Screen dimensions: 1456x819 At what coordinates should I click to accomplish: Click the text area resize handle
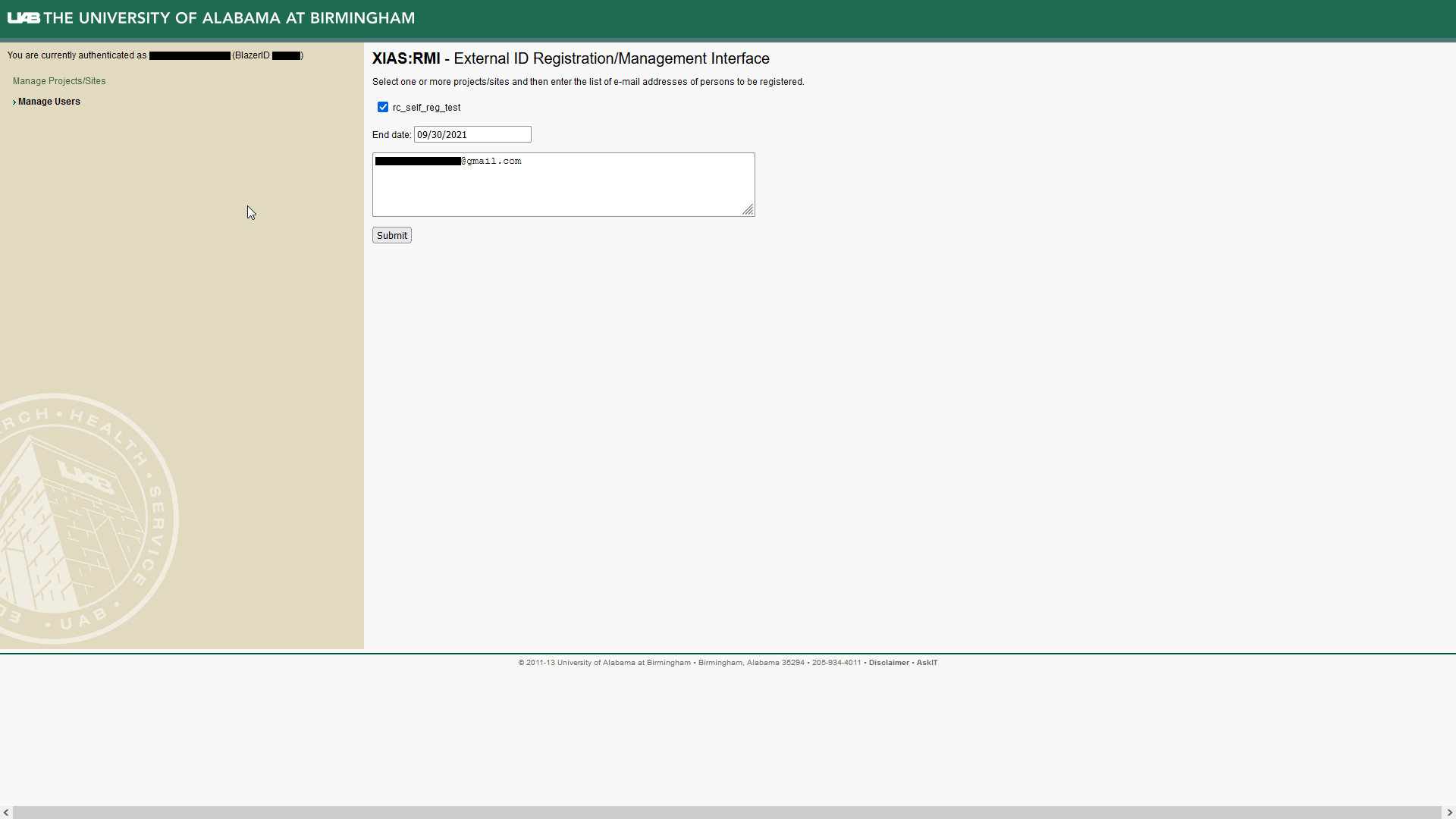coord(748,210)
